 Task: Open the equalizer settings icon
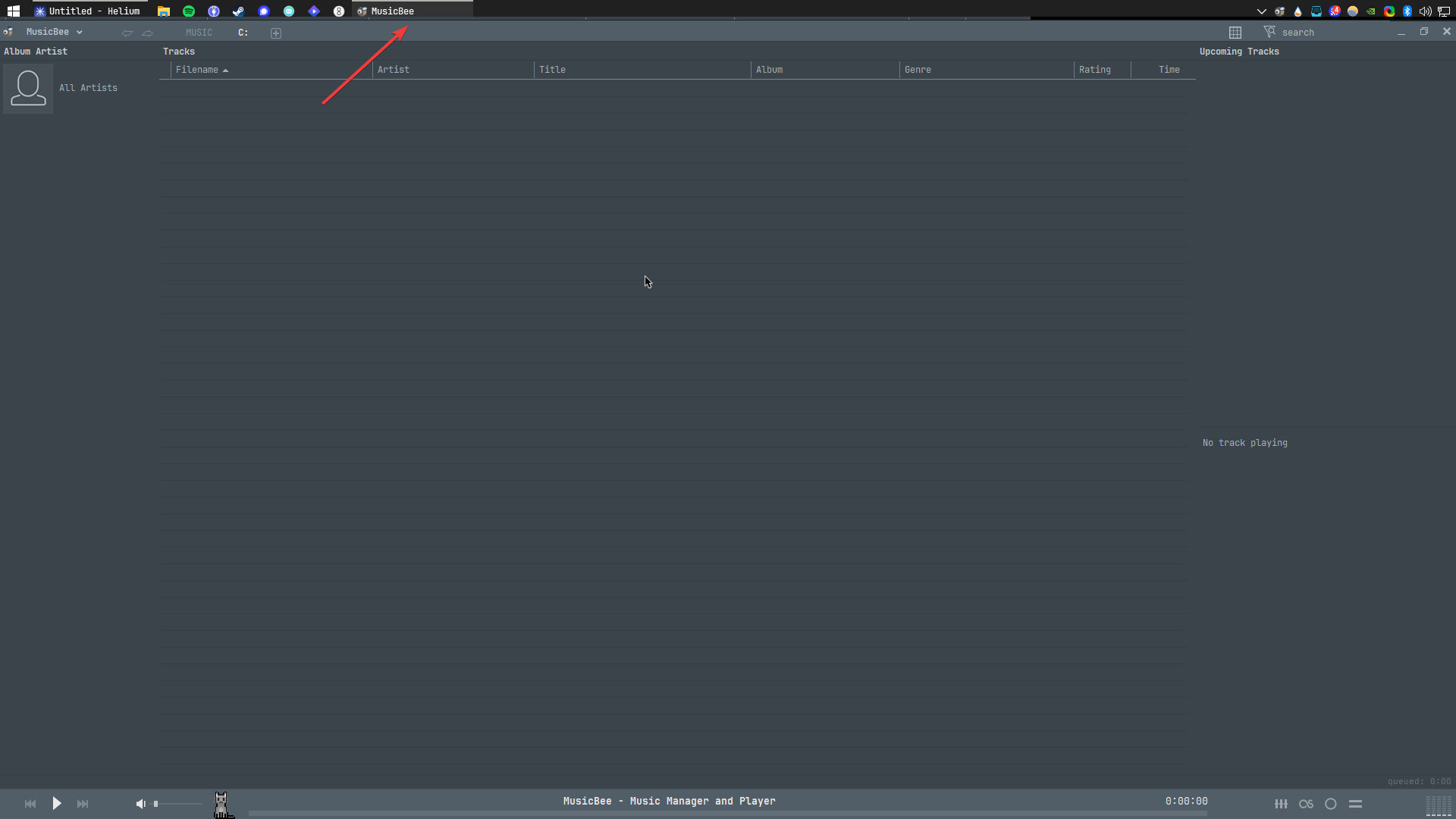pos(1281,804)
